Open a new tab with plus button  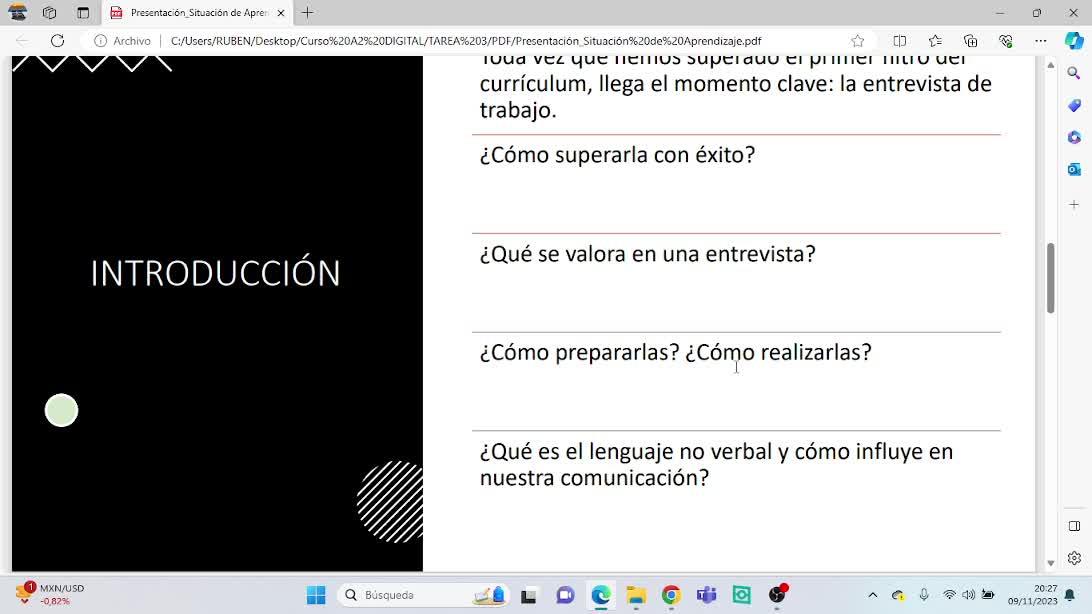click(307, 13)
